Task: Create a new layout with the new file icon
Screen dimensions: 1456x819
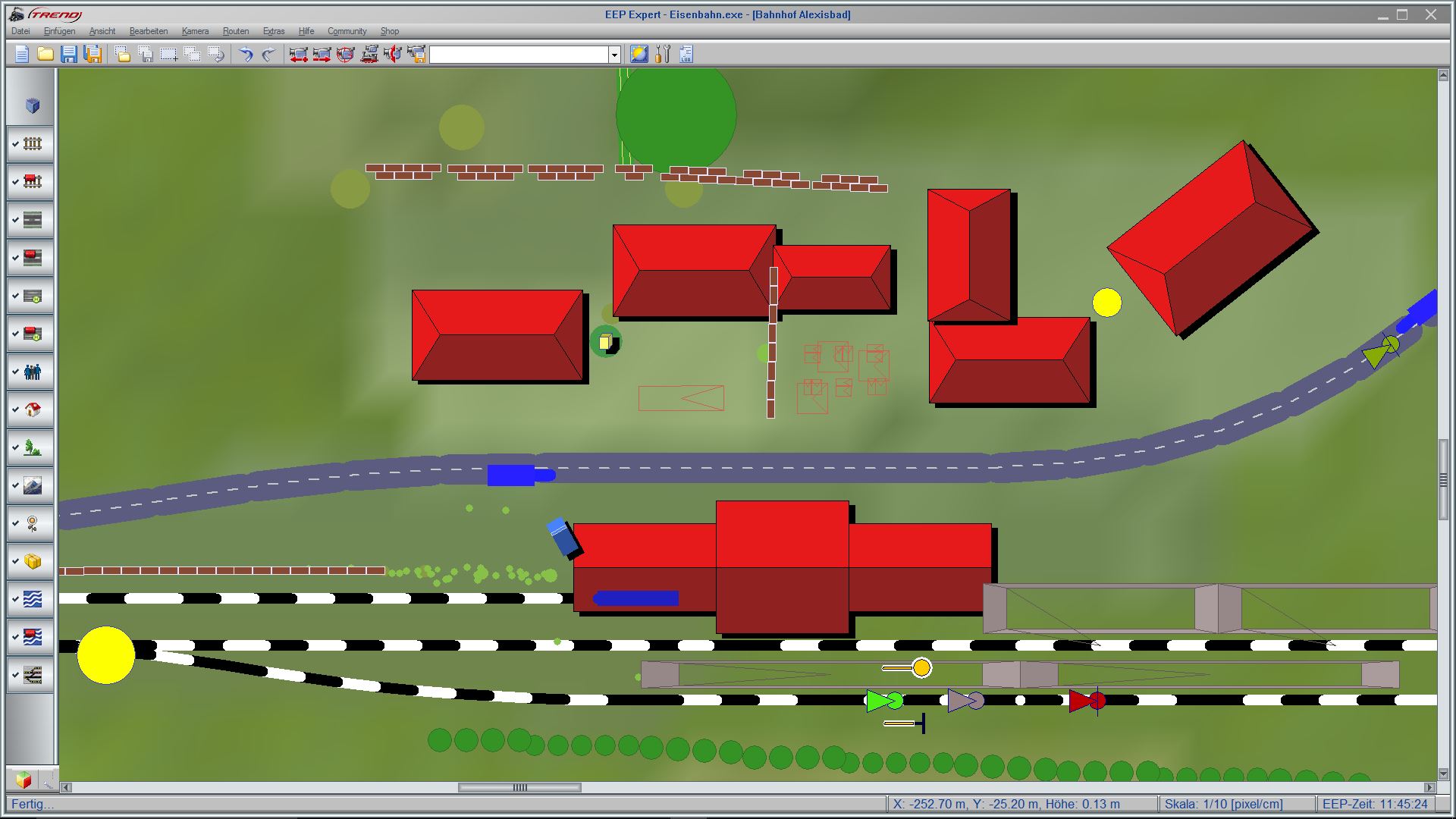Action: pos(21,55)
